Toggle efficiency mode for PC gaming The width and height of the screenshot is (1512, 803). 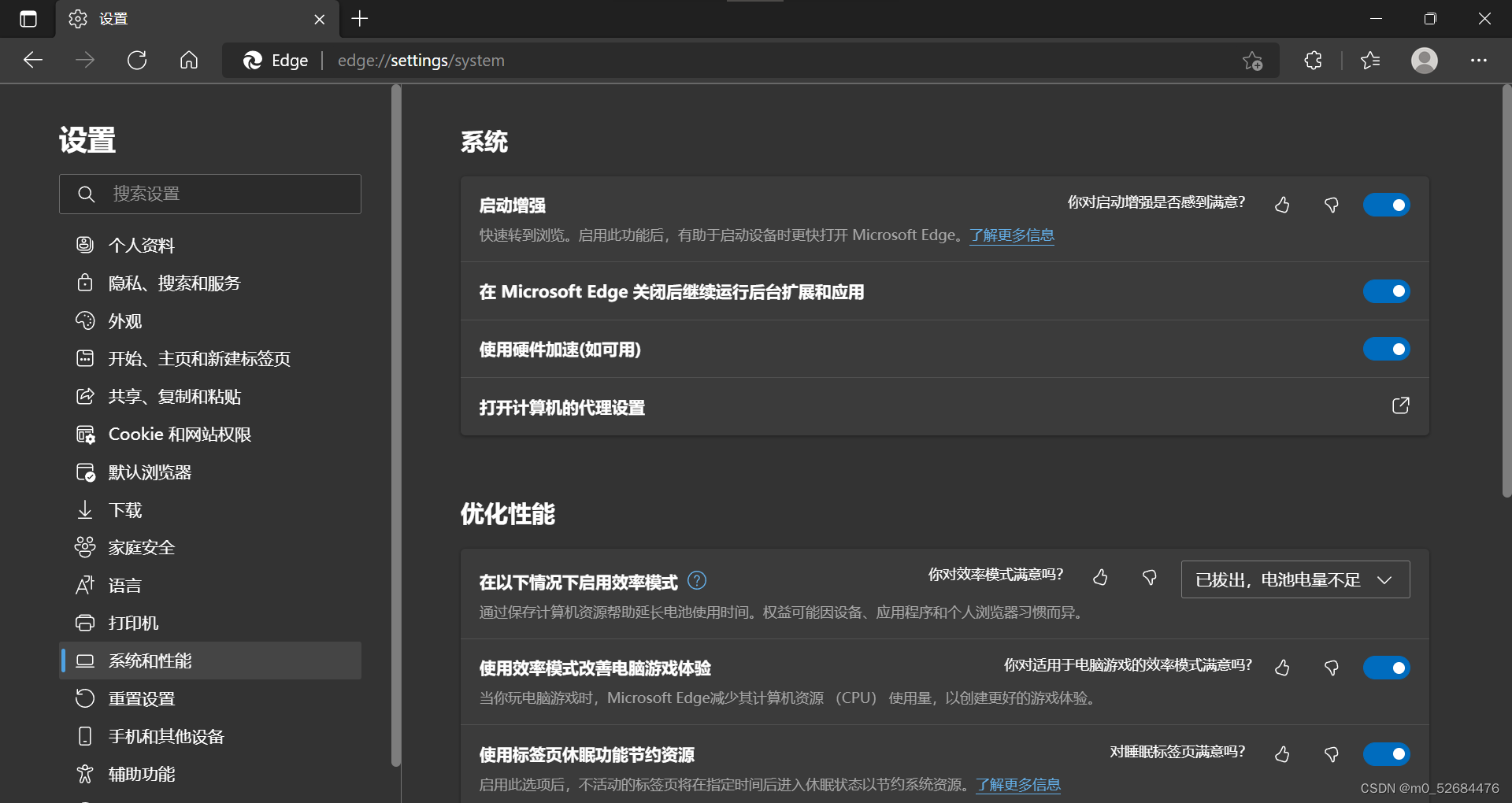(1386, 668)
